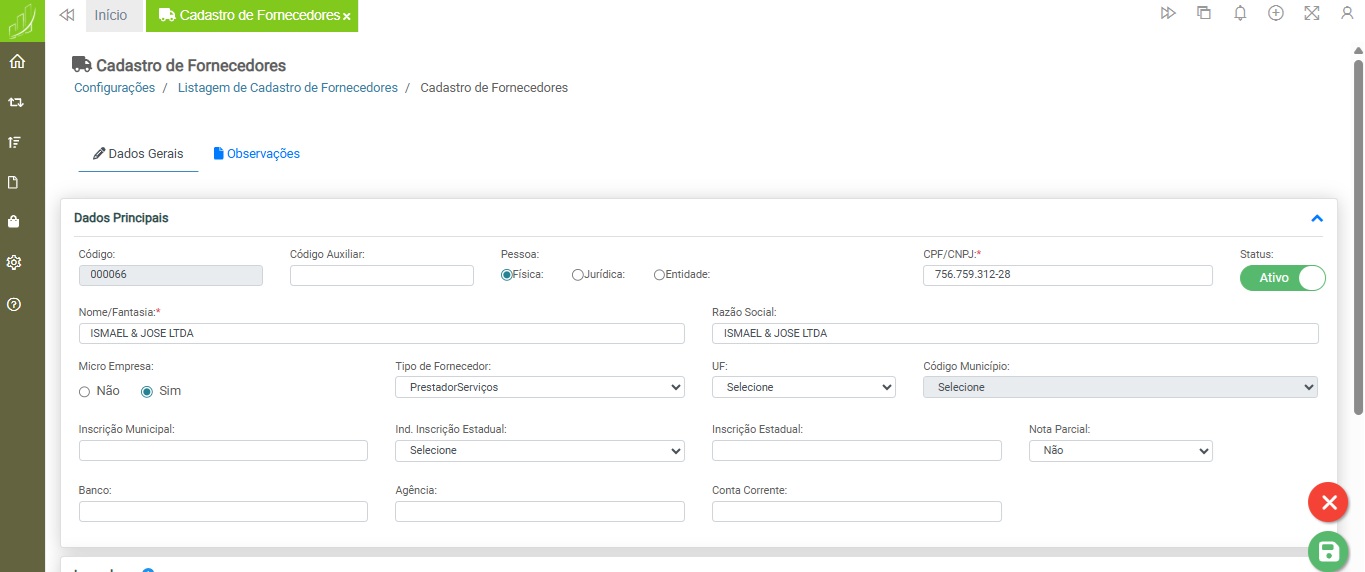Open Listagem de Cadastro de Fornecedores breadcrumb

(287, 88)
